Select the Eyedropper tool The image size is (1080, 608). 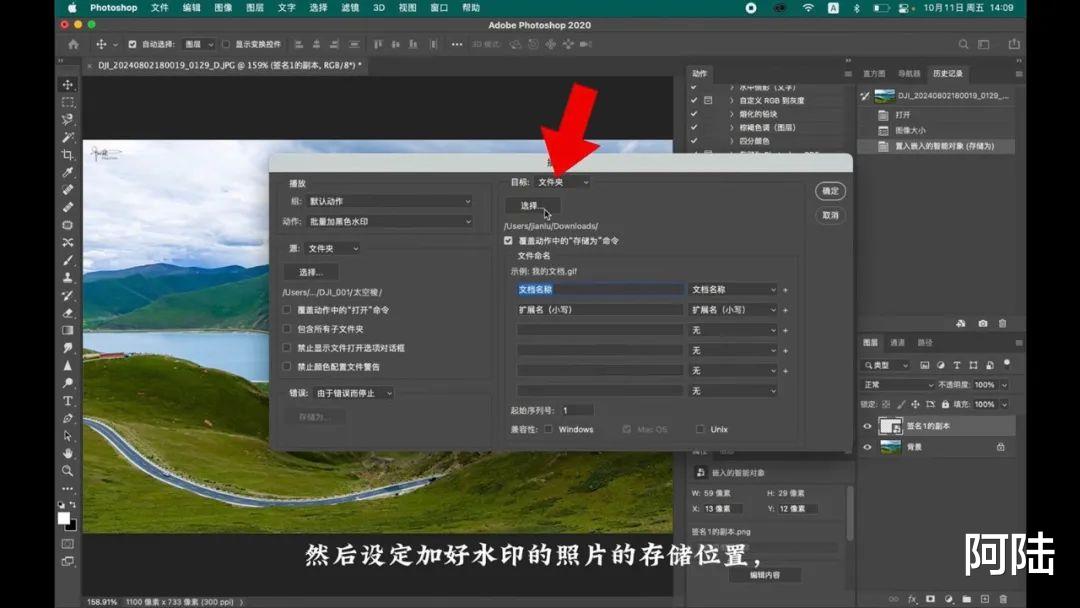pyautogui.click(x=68, y=172)
